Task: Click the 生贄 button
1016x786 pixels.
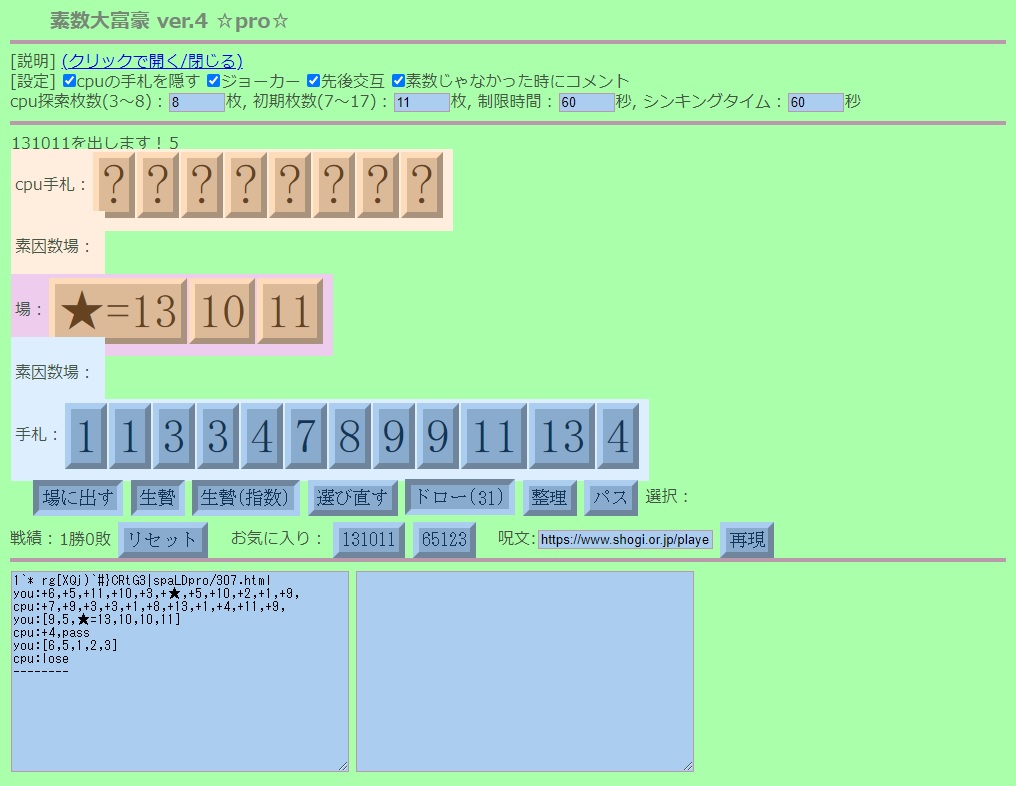Action: (x=157, y=498)
